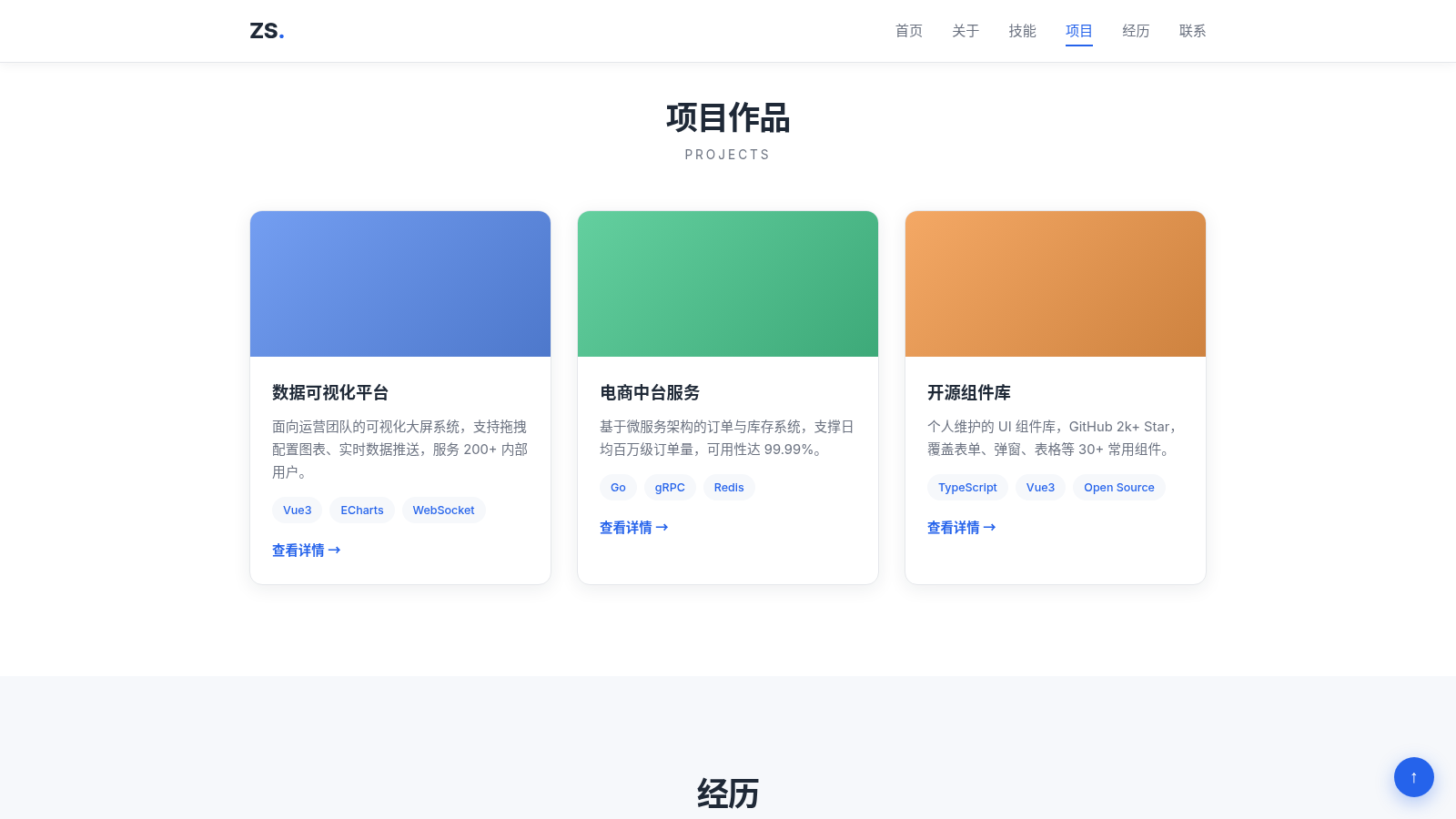The height and width of the screenshot is (819, 1456).
Task: Click the ECharts tag
Action: tap(362, 511)
